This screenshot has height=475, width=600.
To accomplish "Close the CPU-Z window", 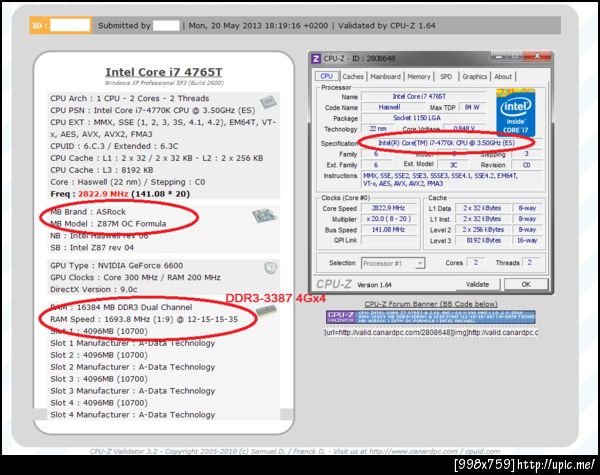I will tap(537, 57).
